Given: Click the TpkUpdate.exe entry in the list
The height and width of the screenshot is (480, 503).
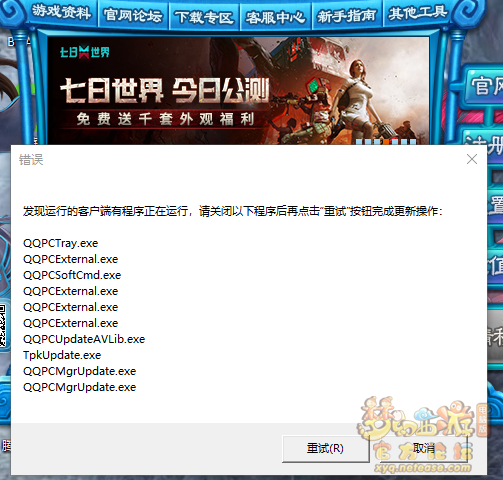Looking at the screenshot, I should pos(62,355).
